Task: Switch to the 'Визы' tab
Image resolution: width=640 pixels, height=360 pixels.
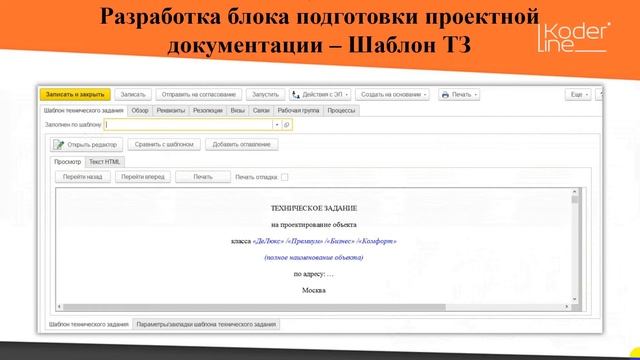Action: click(x=238, y=111)
